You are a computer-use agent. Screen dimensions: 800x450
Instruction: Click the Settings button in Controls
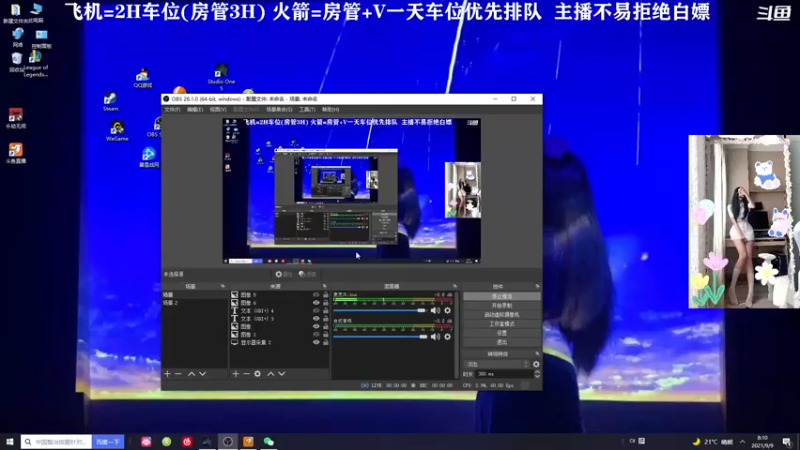click(502, 333)
